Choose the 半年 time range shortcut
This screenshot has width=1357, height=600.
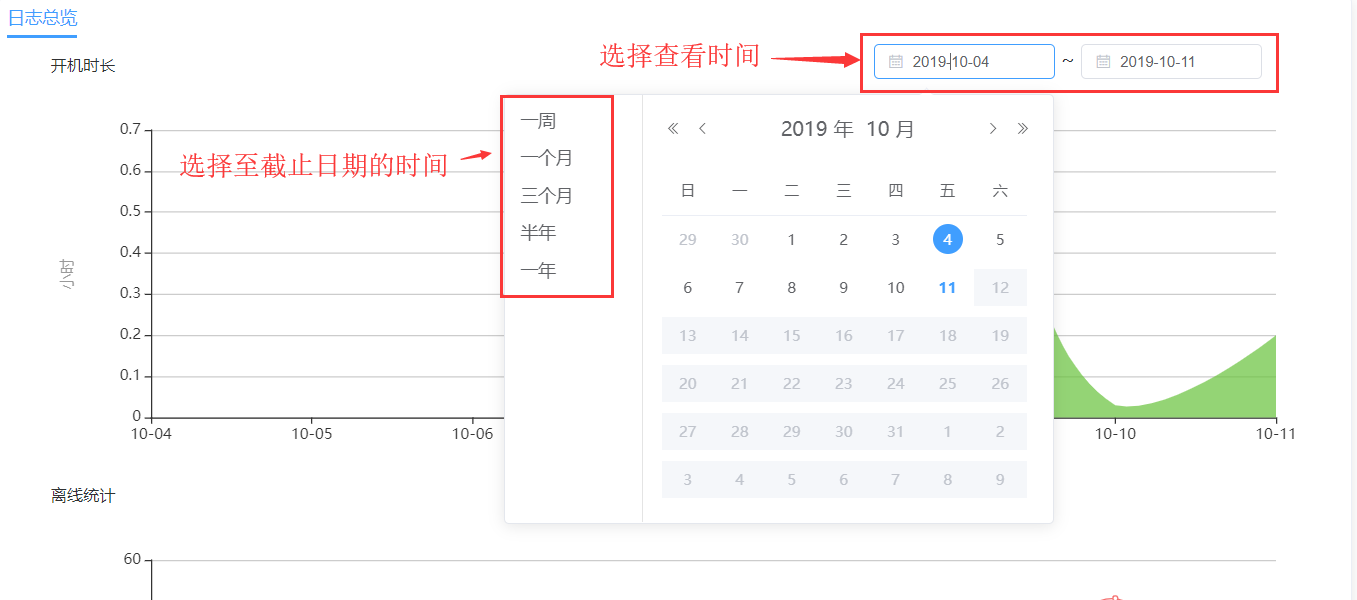(538, 233)
